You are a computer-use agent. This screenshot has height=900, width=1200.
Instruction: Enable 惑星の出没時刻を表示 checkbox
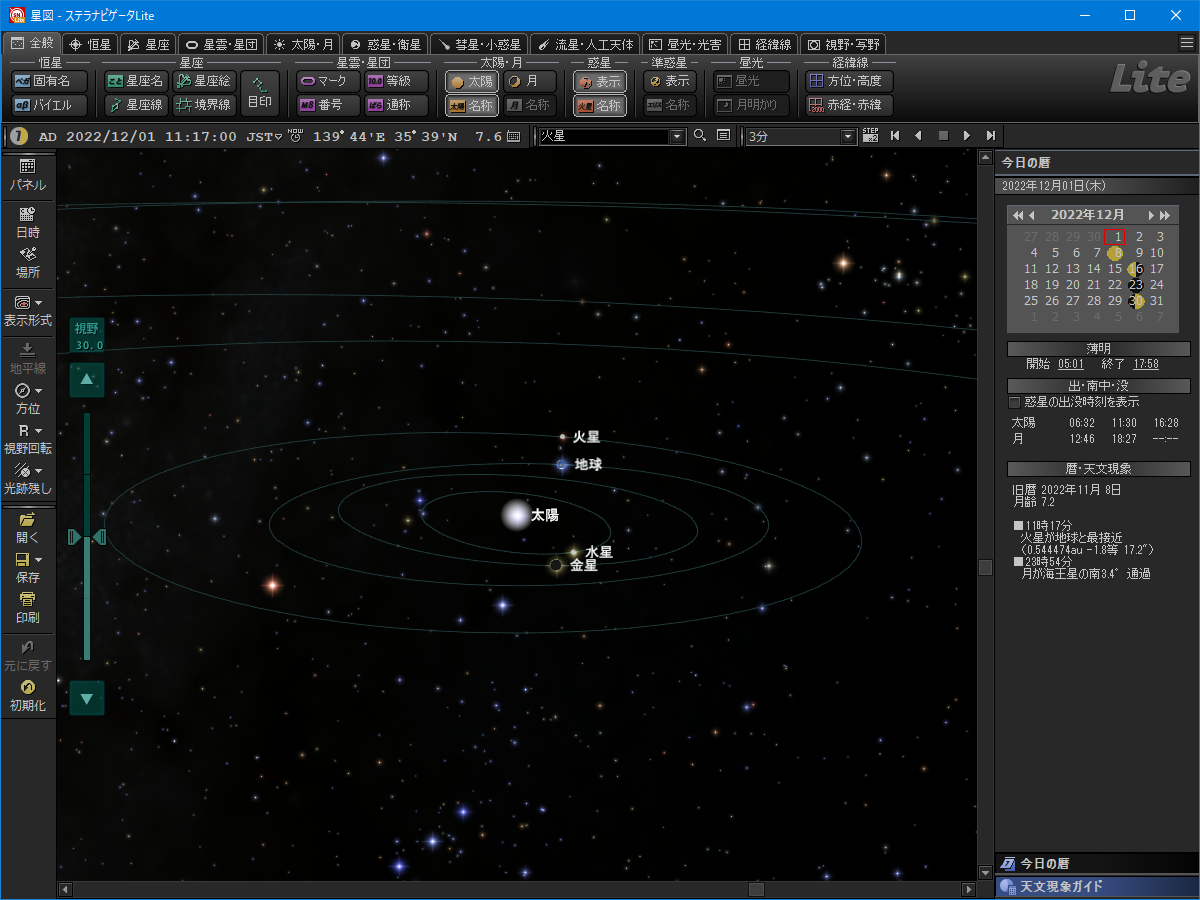click(x=1014, y=402)
